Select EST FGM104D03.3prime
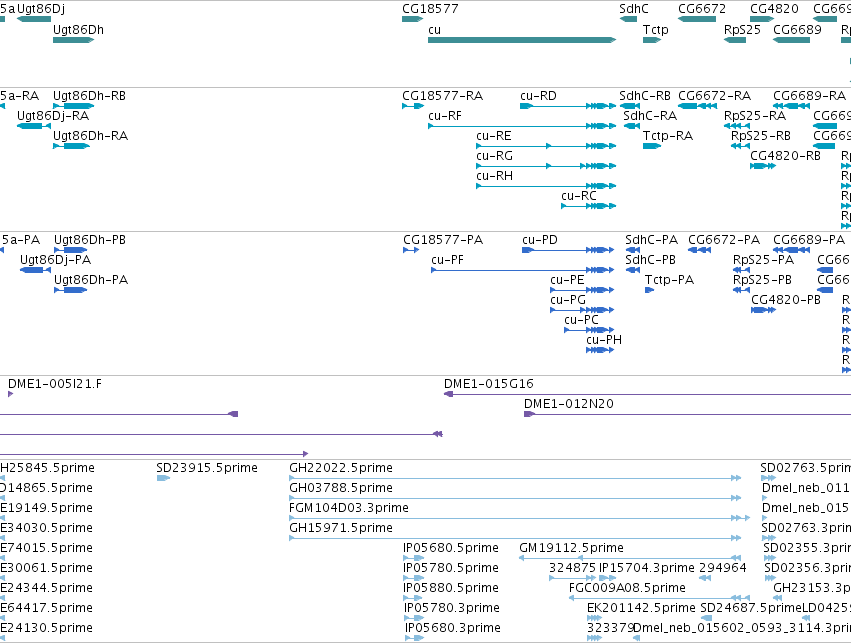 (x=519, y=518)
